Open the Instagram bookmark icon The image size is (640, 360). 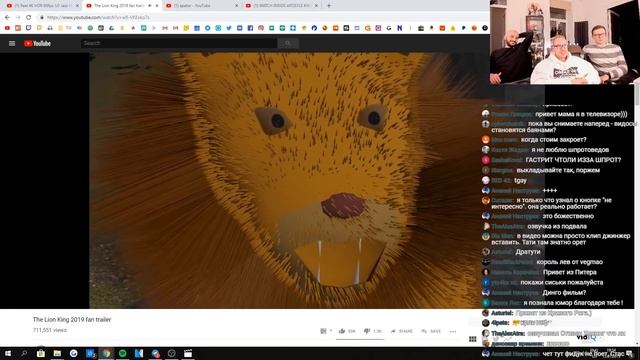pos(261,28)
